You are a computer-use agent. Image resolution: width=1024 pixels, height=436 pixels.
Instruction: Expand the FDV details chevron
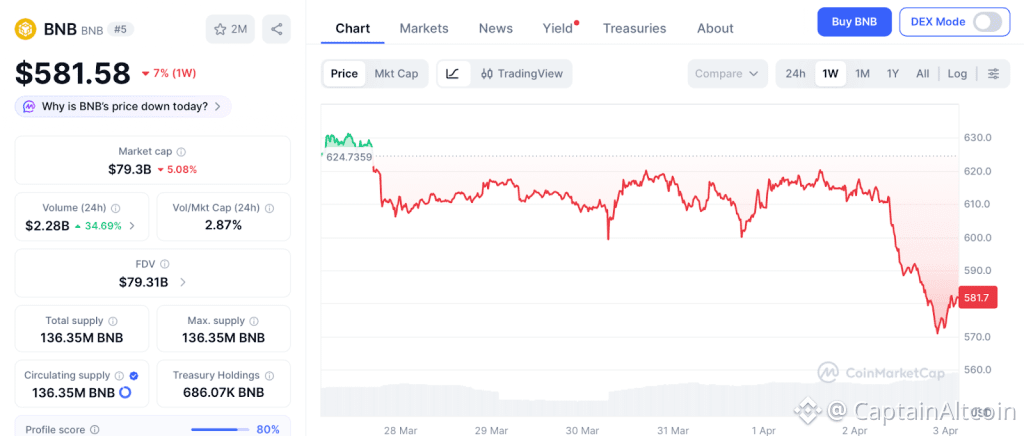(181, 283)
